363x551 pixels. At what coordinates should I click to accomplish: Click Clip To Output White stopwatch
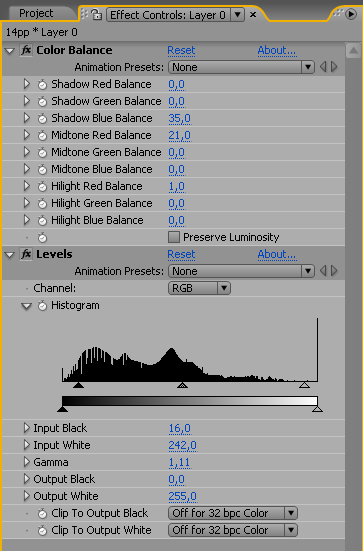tap(42, 531)
